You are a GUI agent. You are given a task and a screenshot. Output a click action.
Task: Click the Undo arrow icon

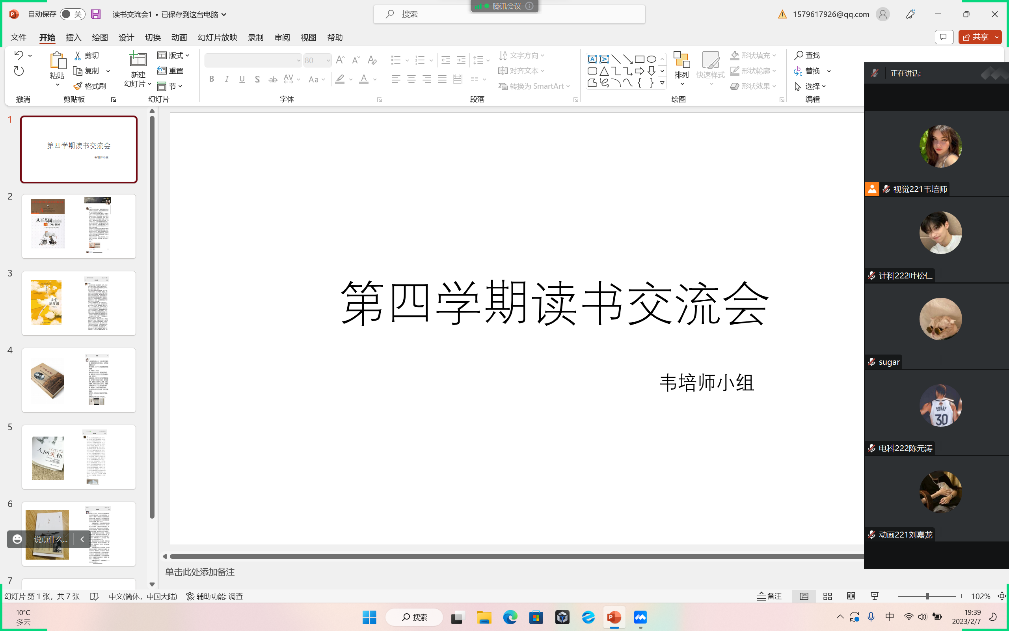(19, 56)
